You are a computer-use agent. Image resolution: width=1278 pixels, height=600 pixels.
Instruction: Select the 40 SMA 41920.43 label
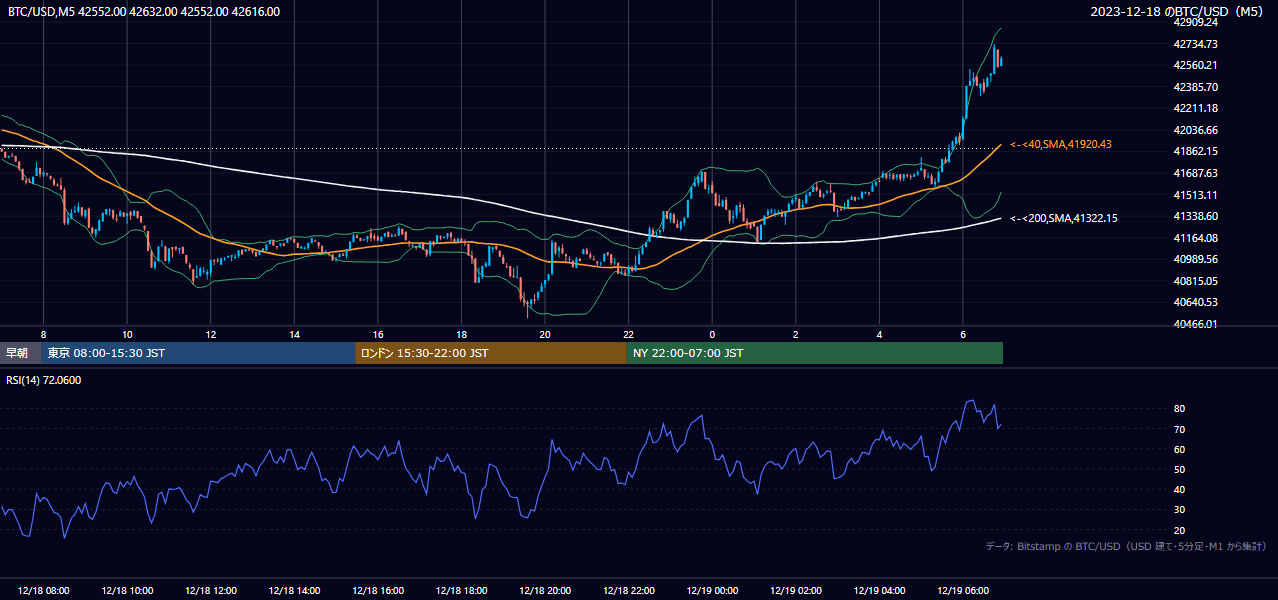pyautogui.click(x=1061, y=145)
